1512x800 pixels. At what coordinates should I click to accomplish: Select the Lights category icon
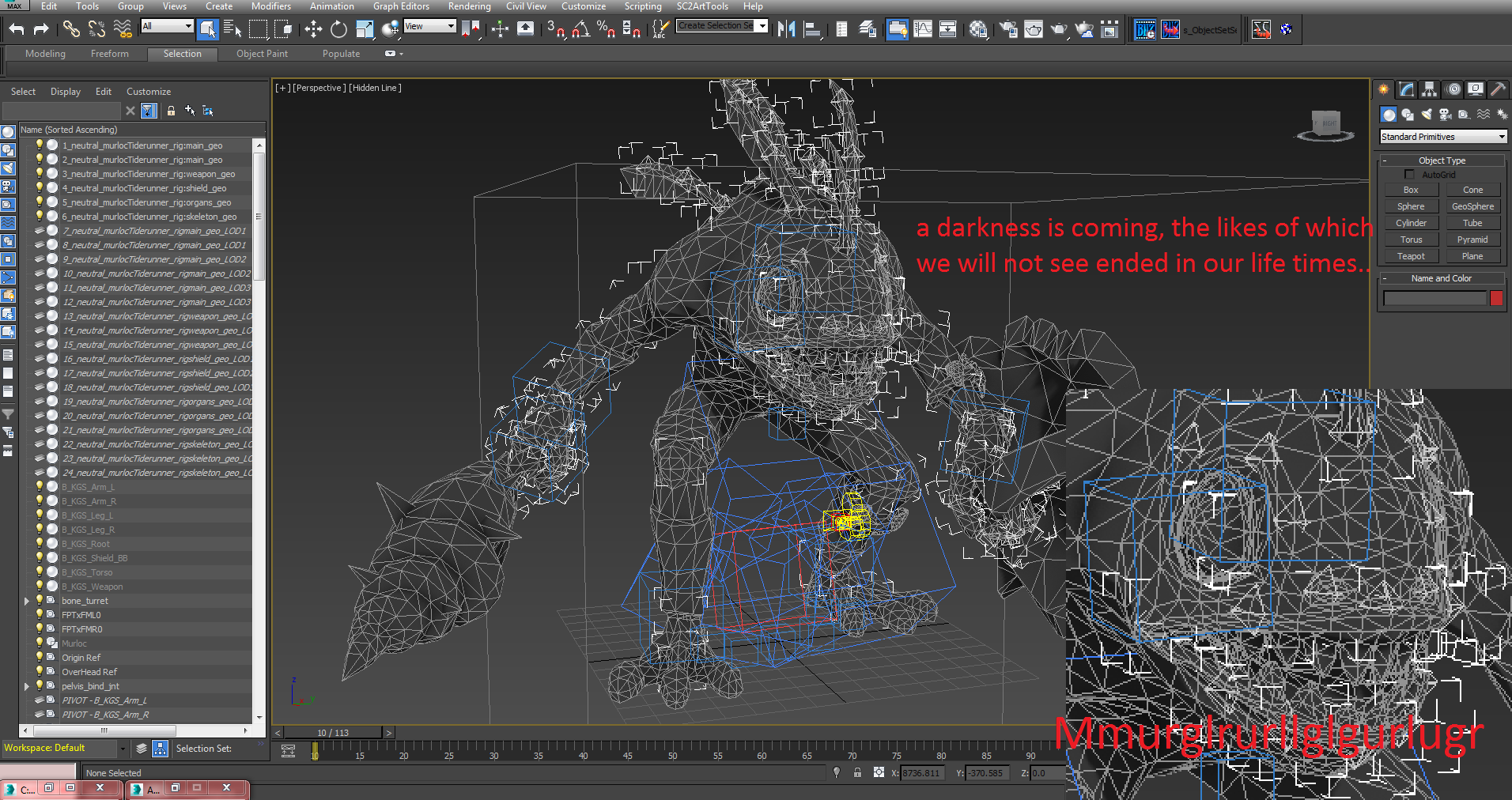[x=1426, y=115]
